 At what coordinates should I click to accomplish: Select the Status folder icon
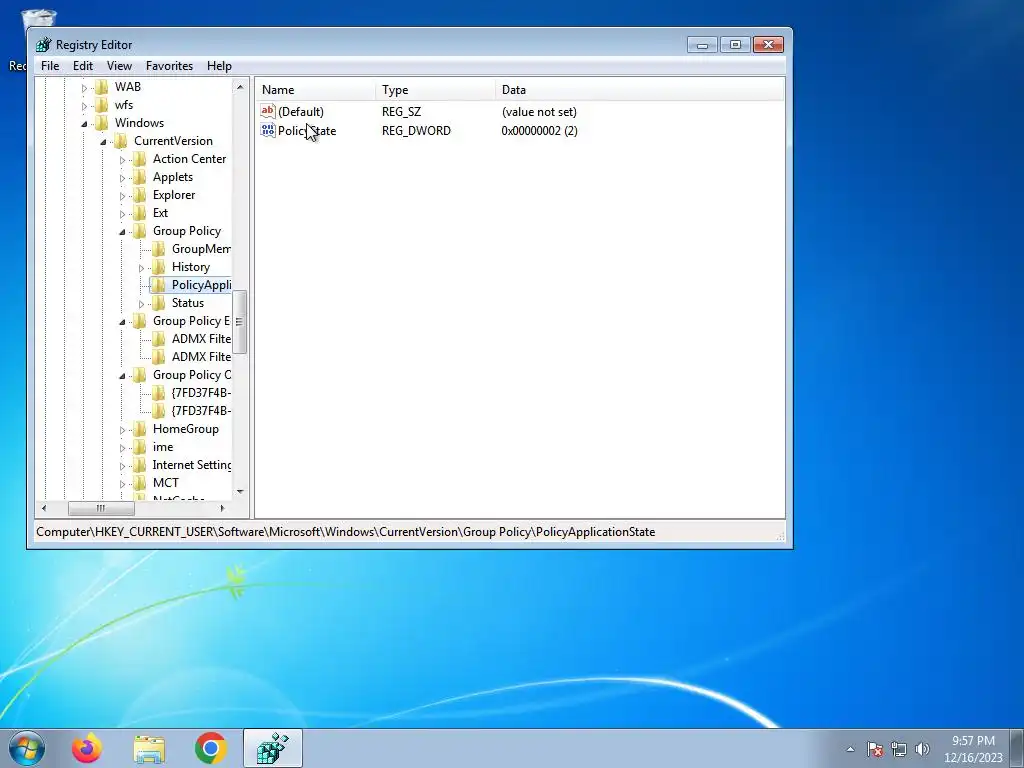(158, 303)
